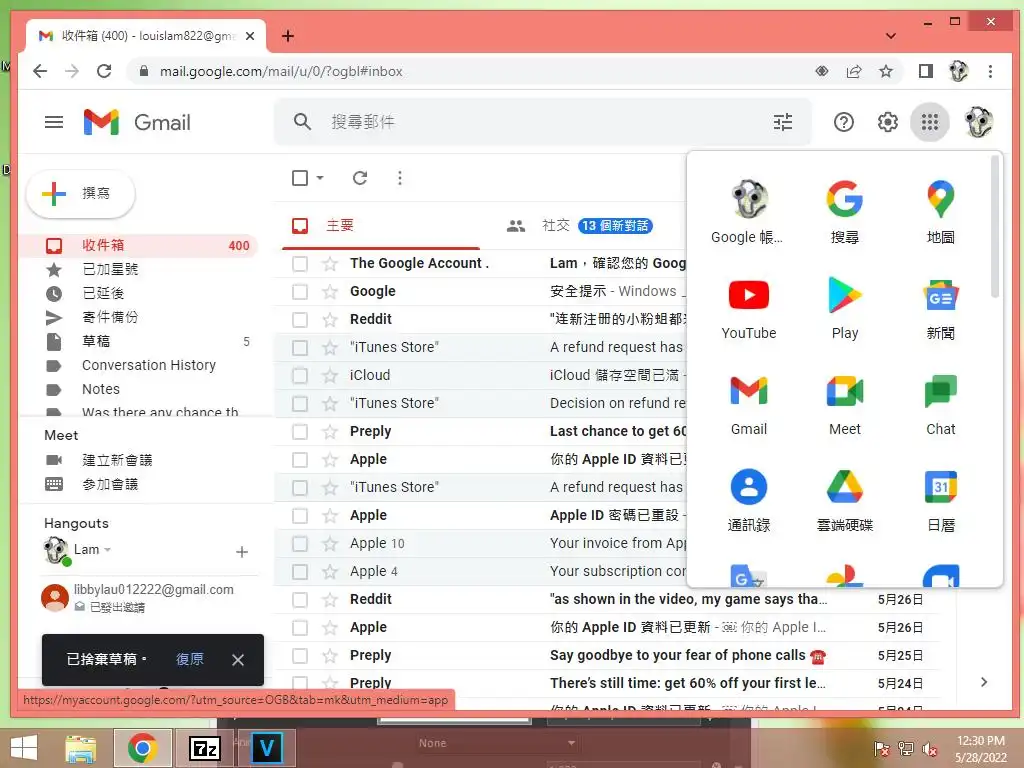This screenshot has width=1024, height=768.
Task: Click Undo (復原) in the discard toast
Action: point(189,660)
